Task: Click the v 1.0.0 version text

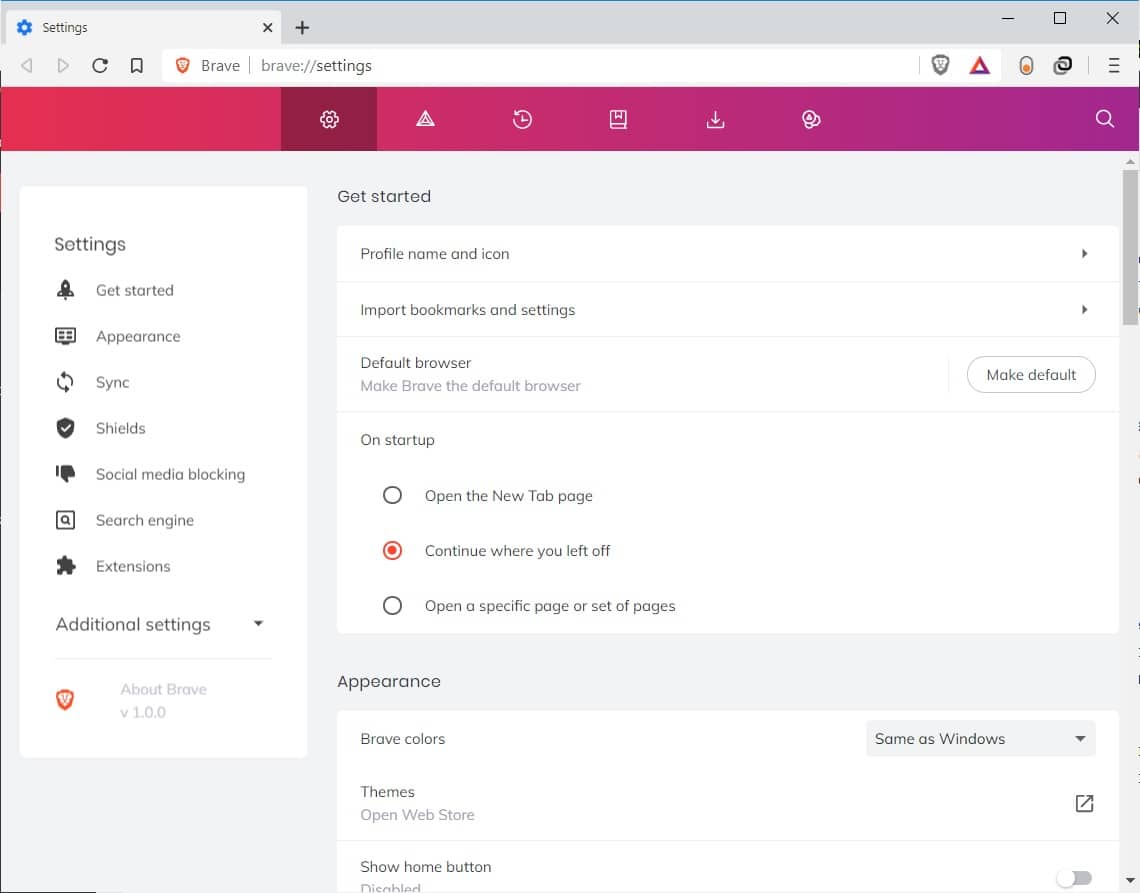Action: coord(143,712)
